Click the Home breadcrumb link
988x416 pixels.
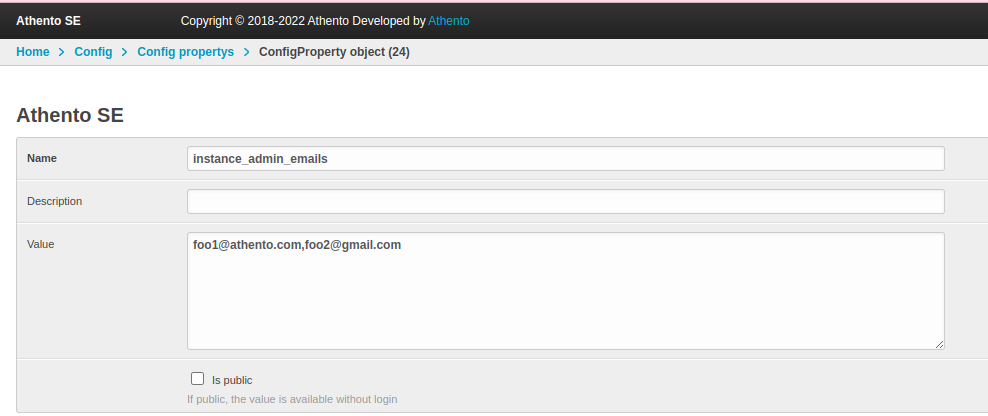click(32, 52)
